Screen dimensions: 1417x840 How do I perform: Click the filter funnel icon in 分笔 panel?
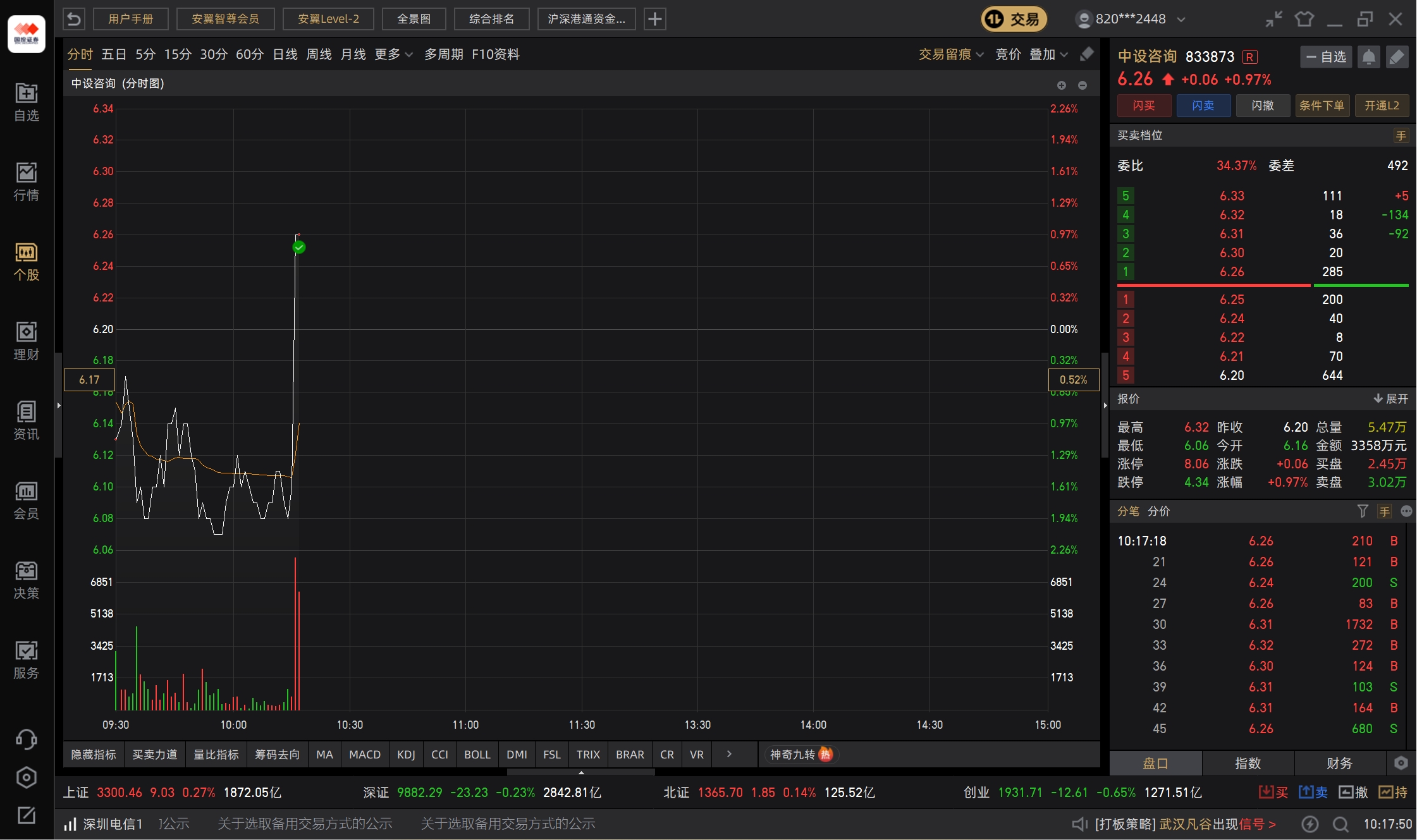click(1363, 511)
